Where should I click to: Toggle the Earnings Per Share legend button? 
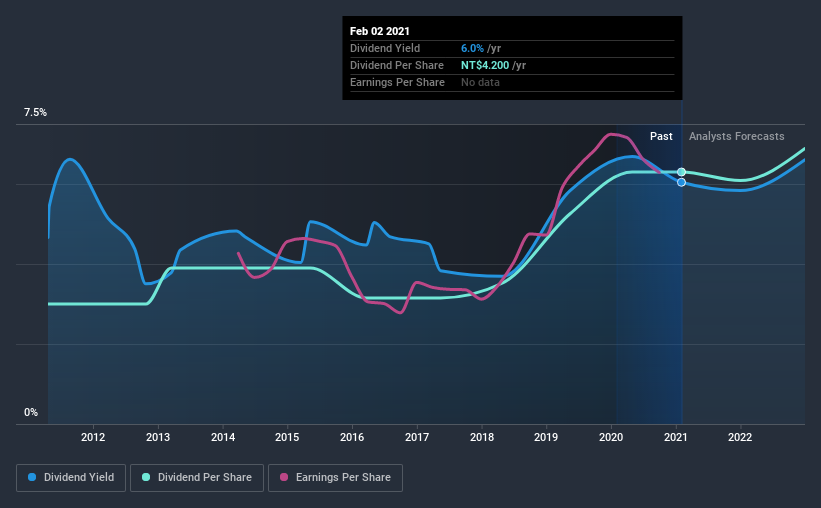click(x=336, y=478)
